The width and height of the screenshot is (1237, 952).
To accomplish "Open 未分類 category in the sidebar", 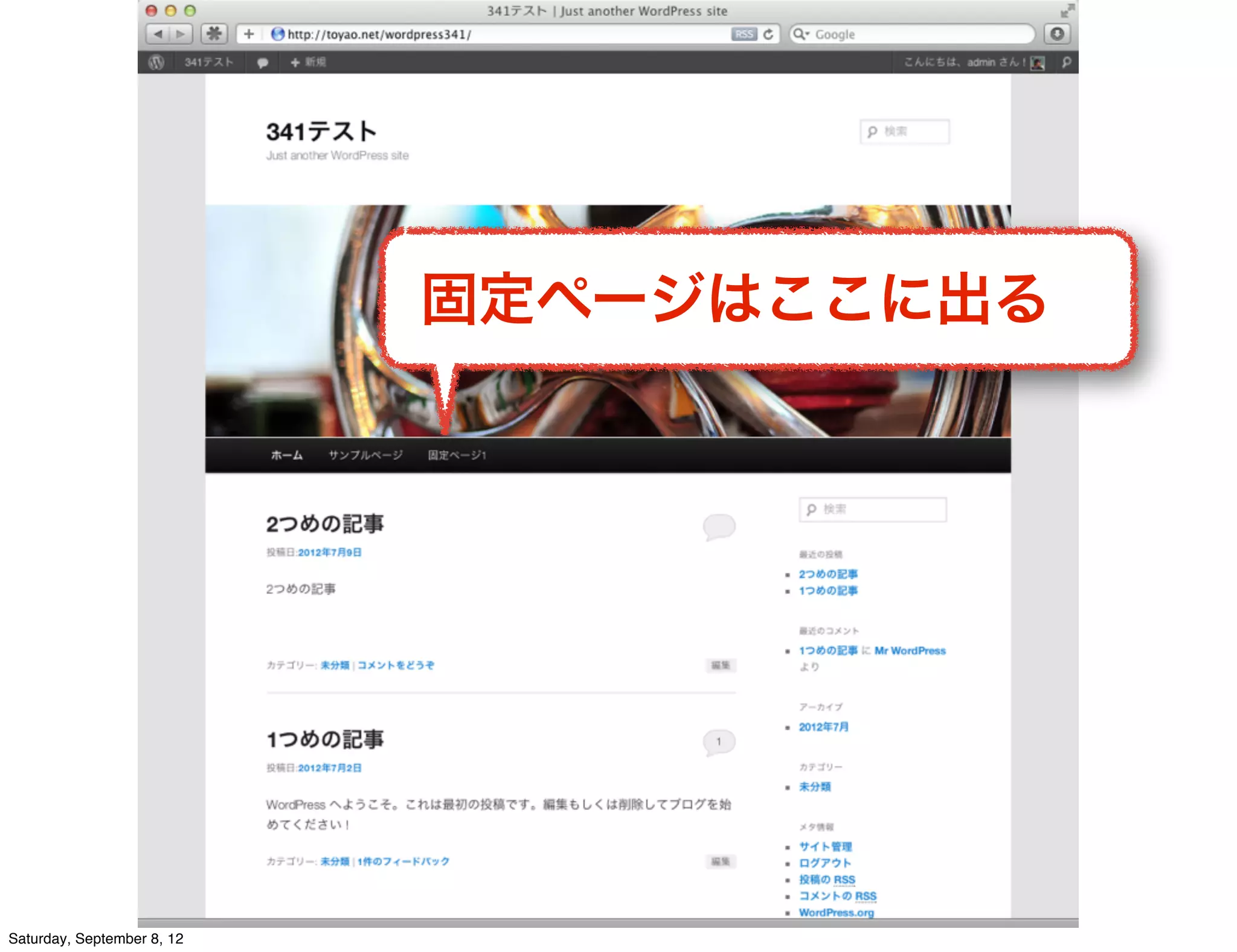I will [x=815, y=786].
